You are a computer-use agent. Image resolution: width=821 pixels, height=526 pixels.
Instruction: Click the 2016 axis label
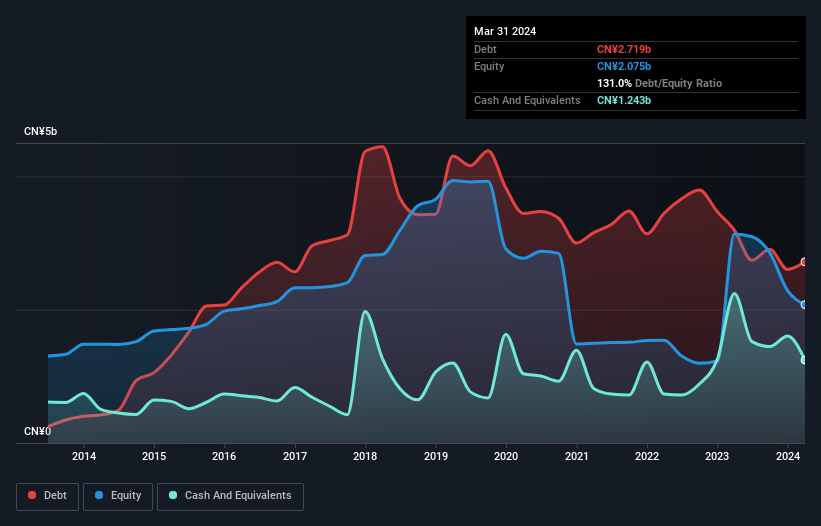(x=224, y=456)
